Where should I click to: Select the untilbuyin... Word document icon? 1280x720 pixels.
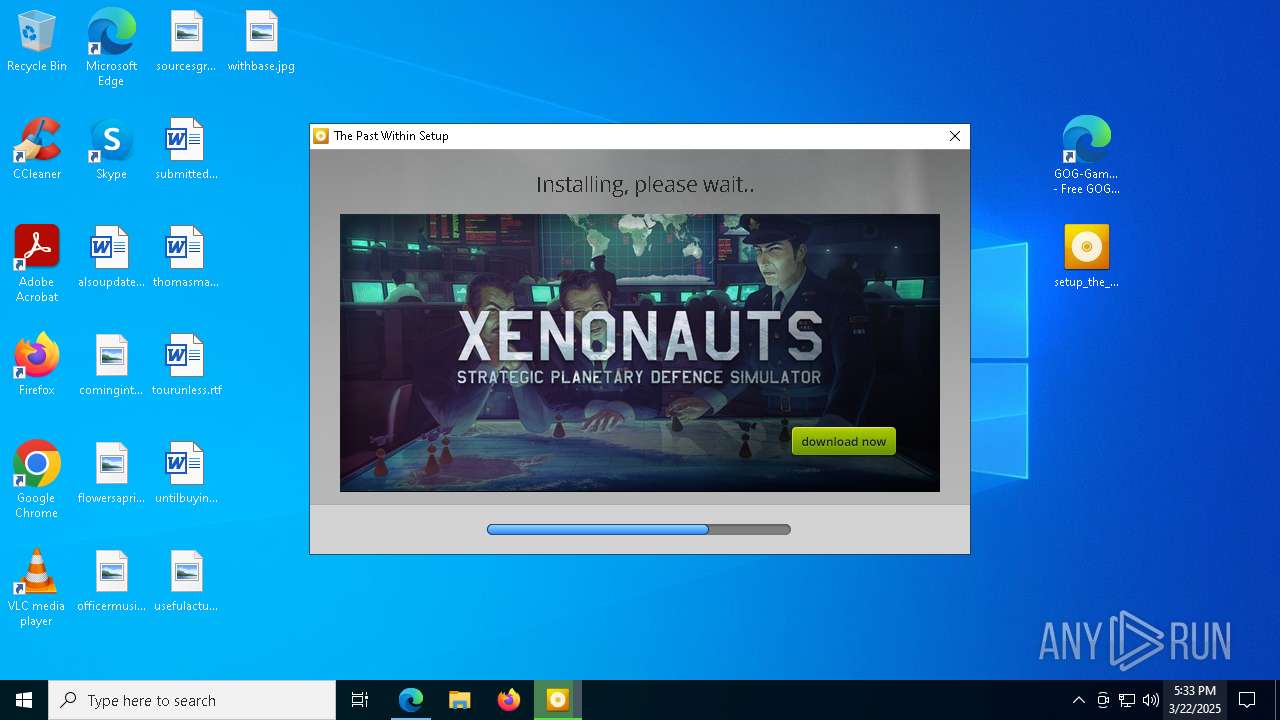click(x=186, y=474)
